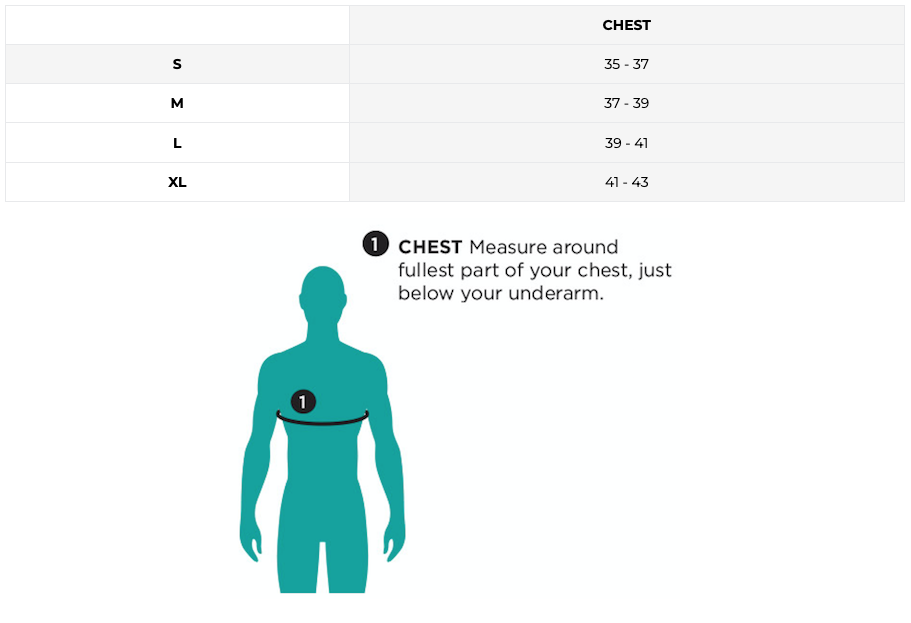Screen dimensions: 911x623
Task: Click the "below your underarm" text line
Action: click(x=500, y=295)
